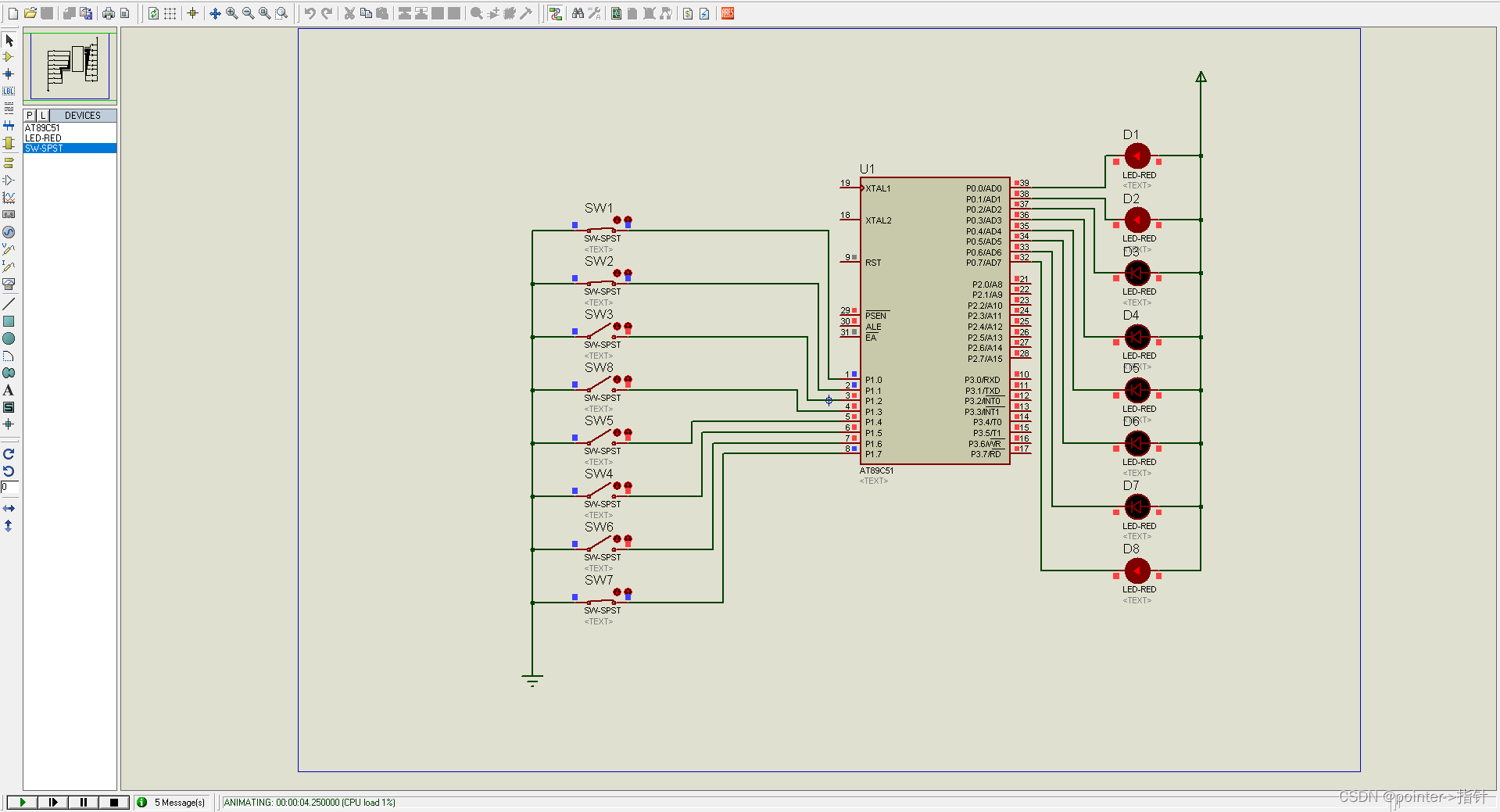1500x812 pixels.
Task: Step the simulation forward
Action: pos(52,803)
